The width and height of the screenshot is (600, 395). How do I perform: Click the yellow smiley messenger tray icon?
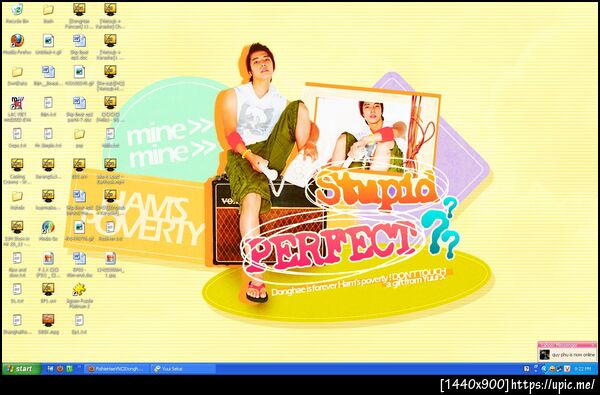pos(552,369)
